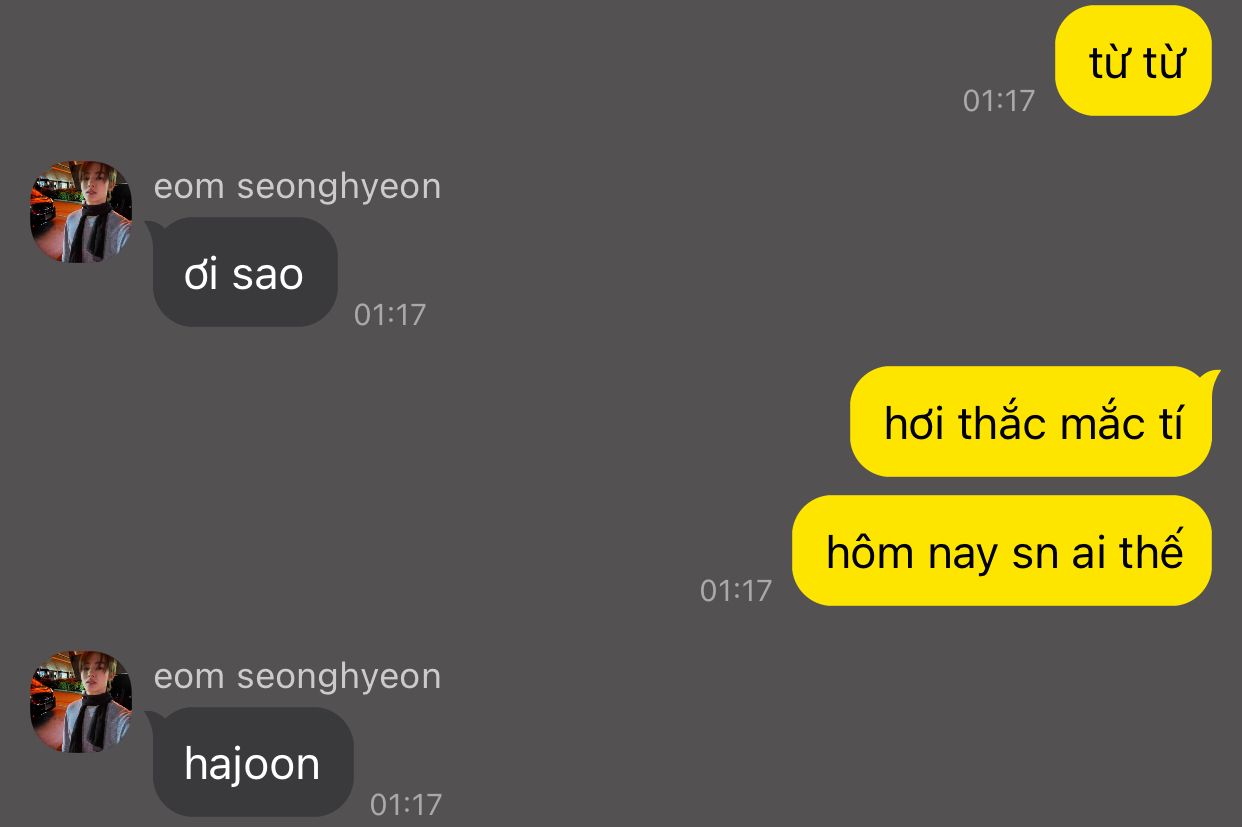Select the yellow "từ từ" message bubble
The image size is (1242, 827).
(x=1134, y=62)
